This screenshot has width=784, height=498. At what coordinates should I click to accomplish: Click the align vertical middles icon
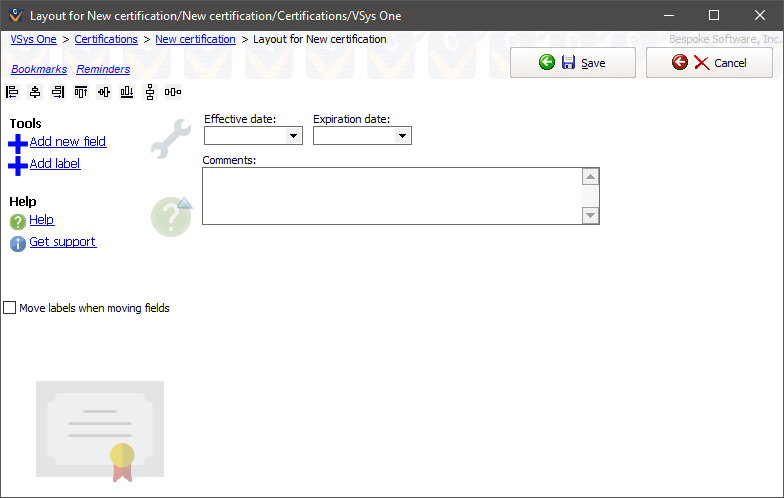pyautogui.click(x=104, y=92)
